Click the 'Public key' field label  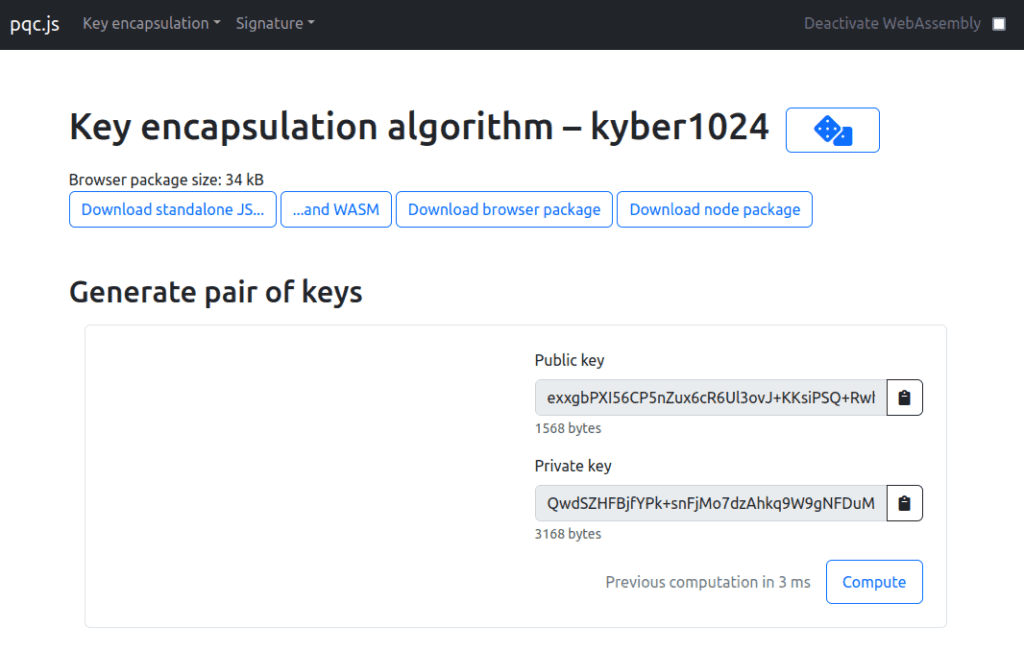[569, 360]
